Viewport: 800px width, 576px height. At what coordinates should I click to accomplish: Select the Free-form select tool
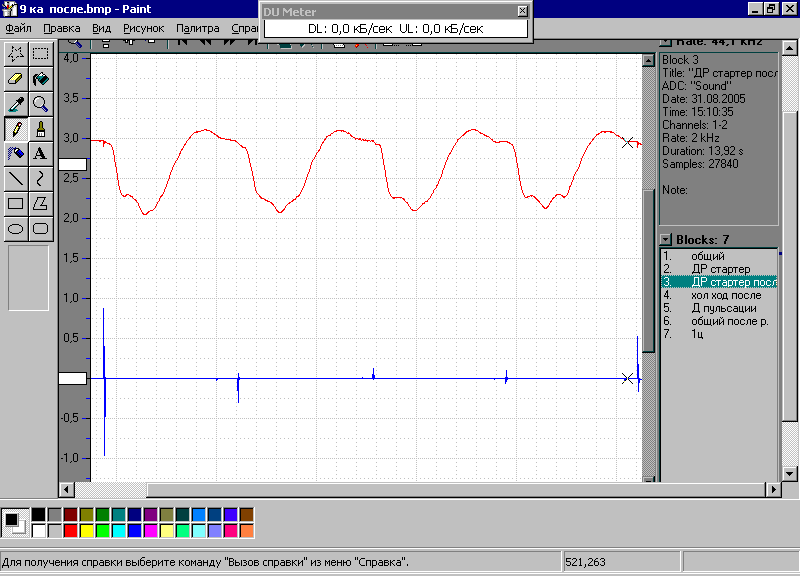pos(16,54)
